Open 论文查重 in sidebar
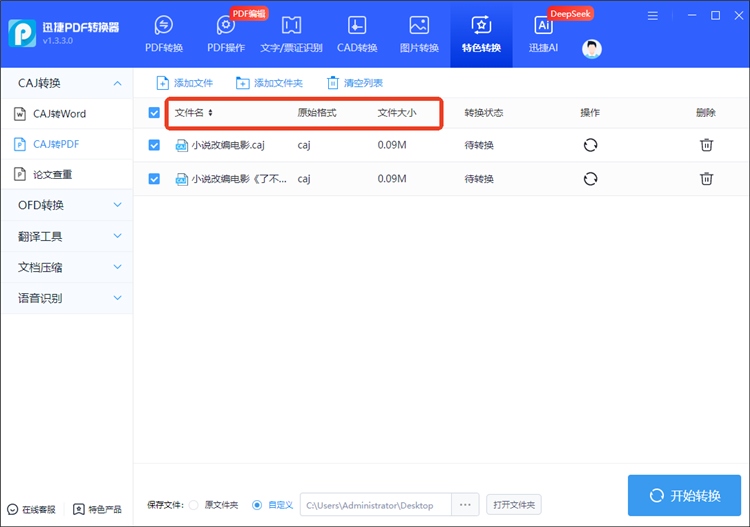The width and height of the screenshot is (750, 527). click(x=67, y=174)
